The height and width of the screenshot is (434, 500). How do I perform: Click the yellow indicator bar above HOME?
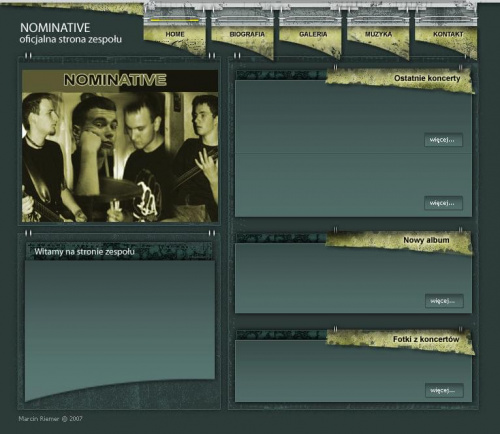click(x=174, y=20)
